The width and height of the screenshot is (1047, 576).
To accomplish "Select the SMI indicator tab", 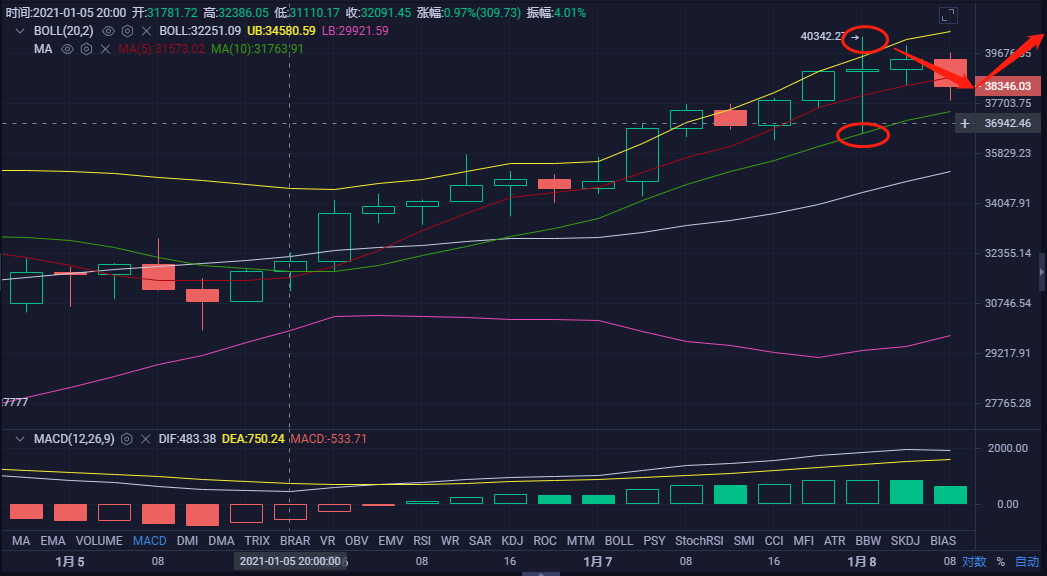I will pyautogui.click(x=744, y=541).
